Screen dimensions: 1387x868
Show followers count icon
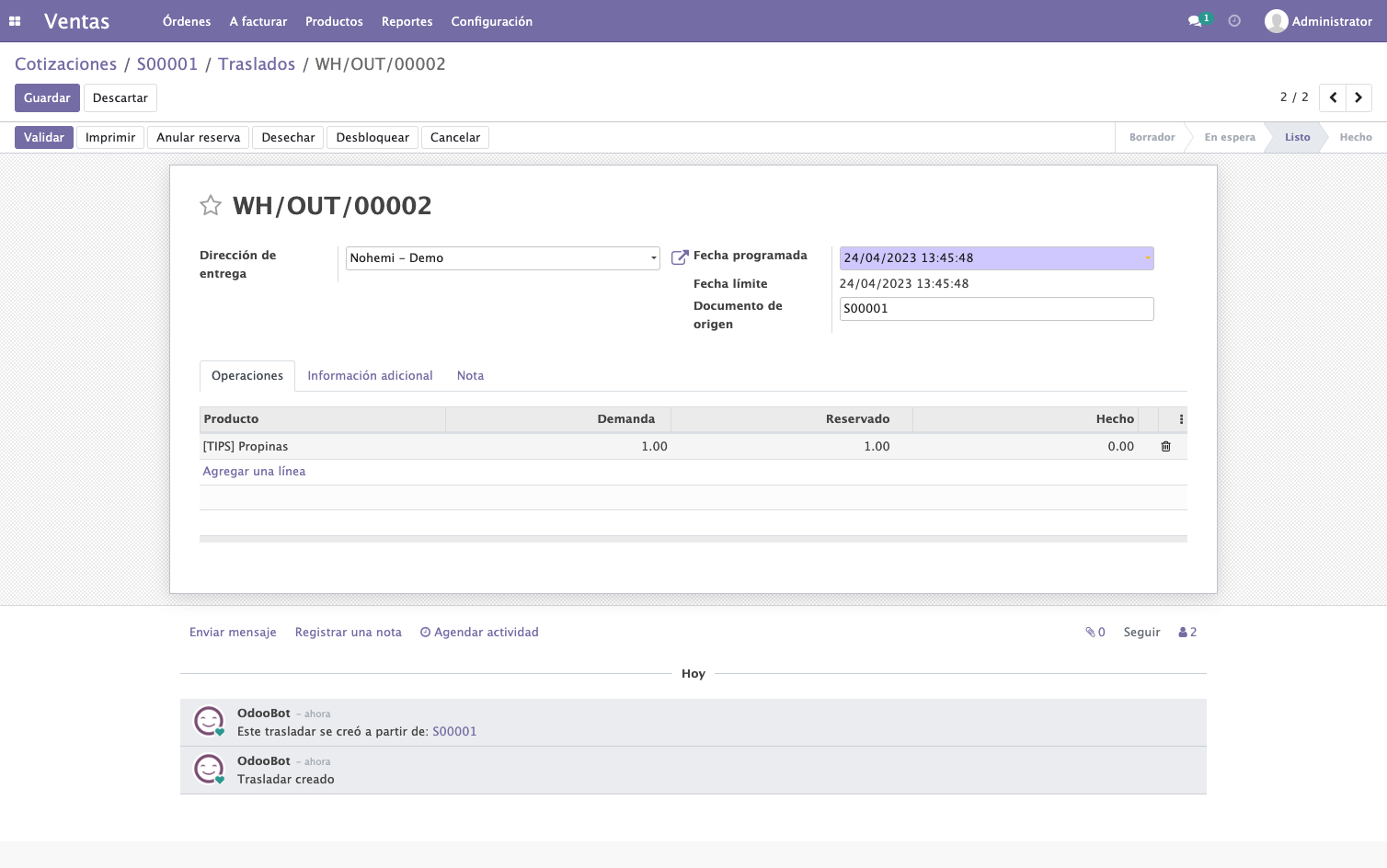click(1187, 633)
